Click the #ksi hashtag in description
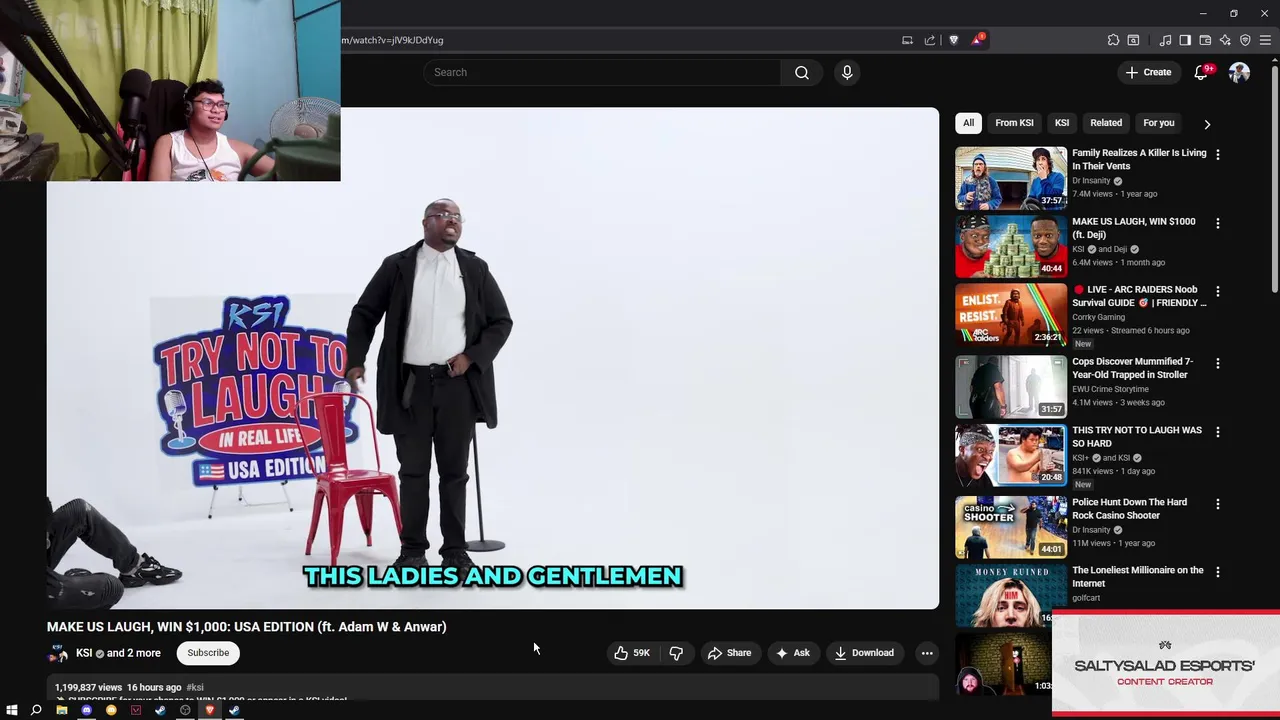The width and height of the screenshot is (1280, 720). pyautogui.click(x=195, y=688)
